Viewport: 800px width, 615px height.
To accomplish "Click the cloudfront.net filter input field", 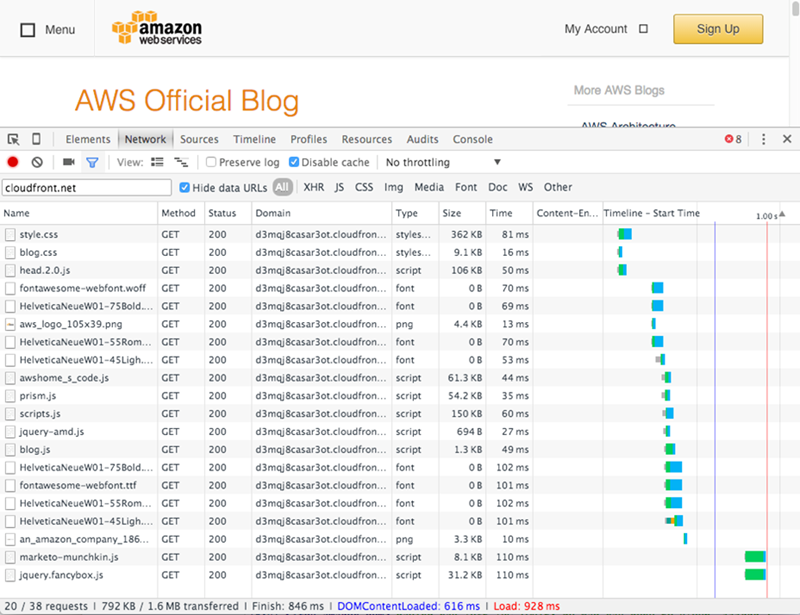I will [86, 187].
